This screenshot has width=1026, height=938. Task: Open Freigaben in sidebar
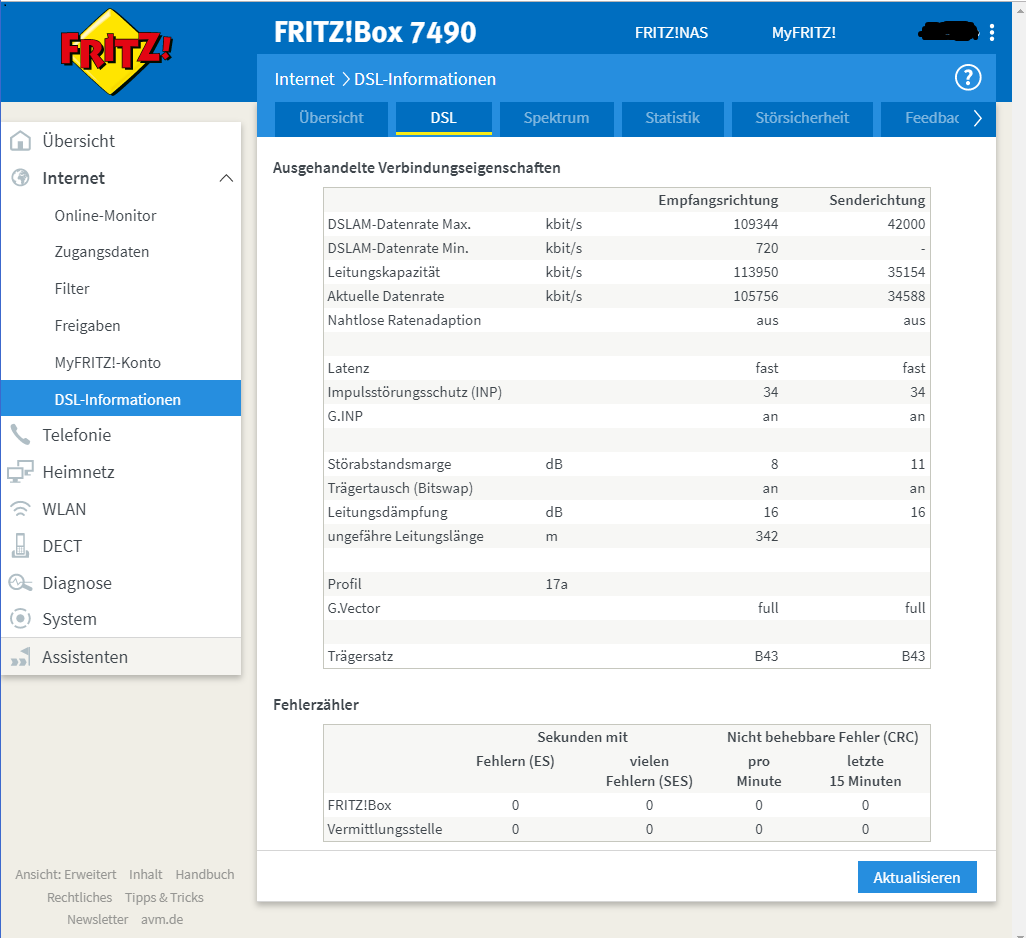click(x=87, y=326)
